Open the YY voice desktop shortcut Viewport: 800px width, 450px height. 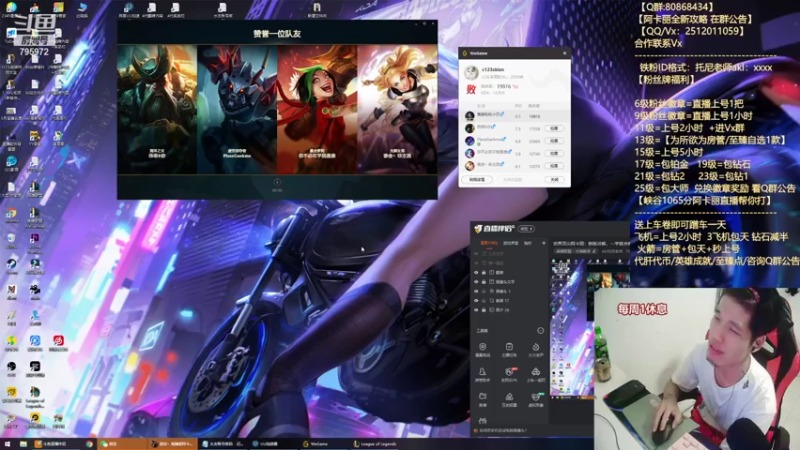tap(35, 138)
